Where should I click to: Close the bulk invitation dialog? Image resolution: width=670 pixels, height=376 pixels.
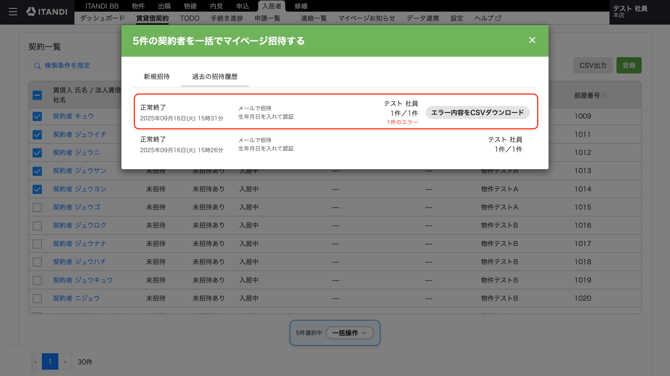click(x=532, y=40)
